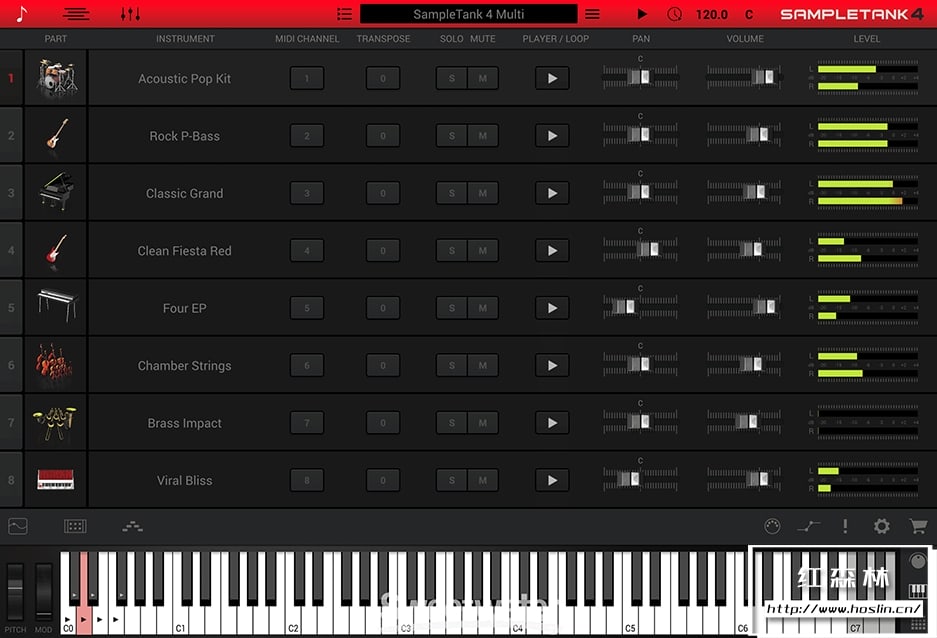This screenshot has width=937, height=638.
Task: Click the metronome tempo clock icon
Action: [x=675, y=14]
